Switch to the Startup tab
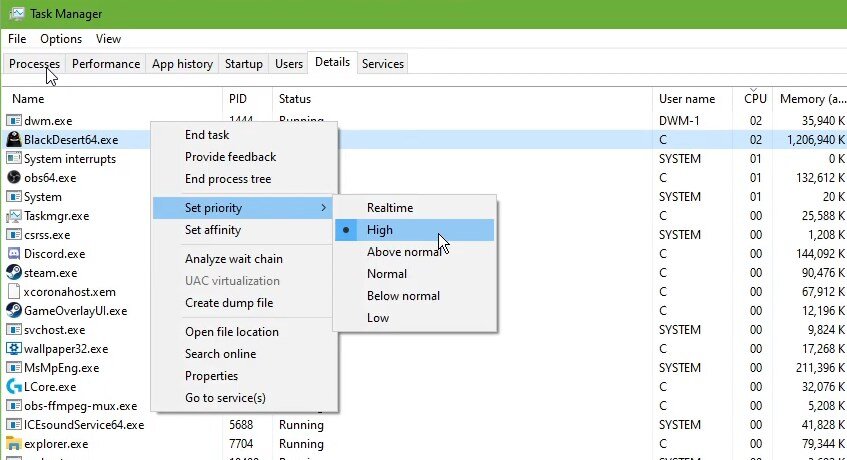847x460 pixels. [244, 64]
